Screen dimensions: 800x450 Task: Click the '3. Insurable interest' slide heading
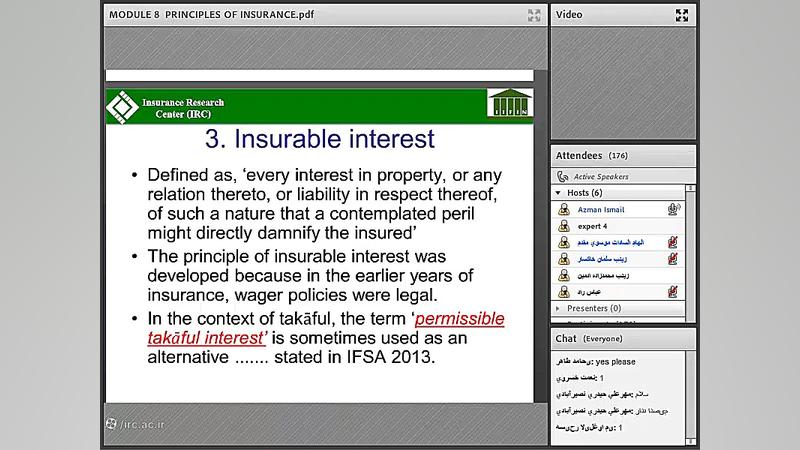tap(320, 139)
